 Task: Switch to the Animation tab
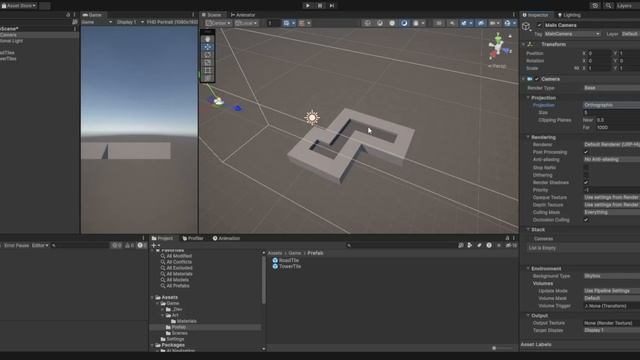(226, 238)
